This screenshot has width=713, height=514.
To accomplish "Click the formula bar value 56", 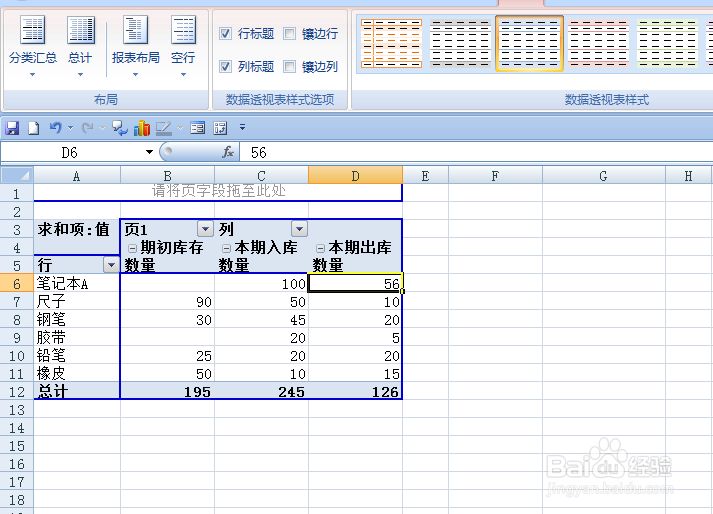I will 259,152.
